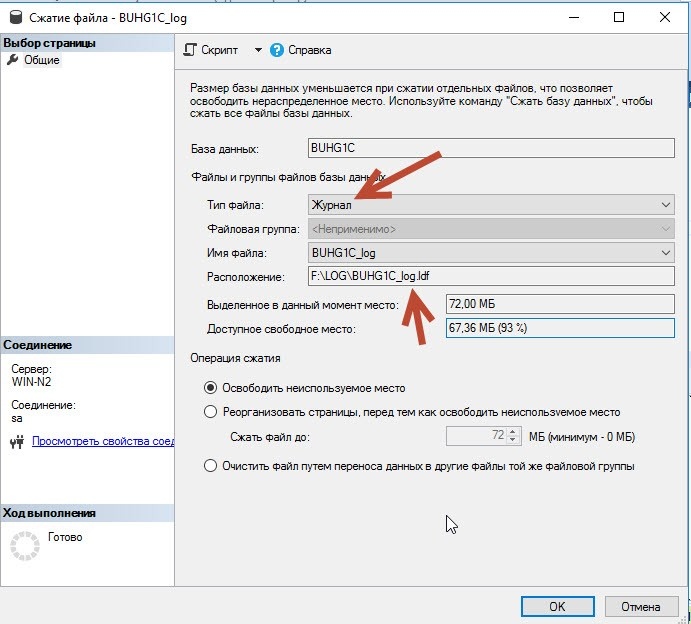691x624 pixels.
Task: Click the Script toolbar icon
Action: tap(189, 50)
